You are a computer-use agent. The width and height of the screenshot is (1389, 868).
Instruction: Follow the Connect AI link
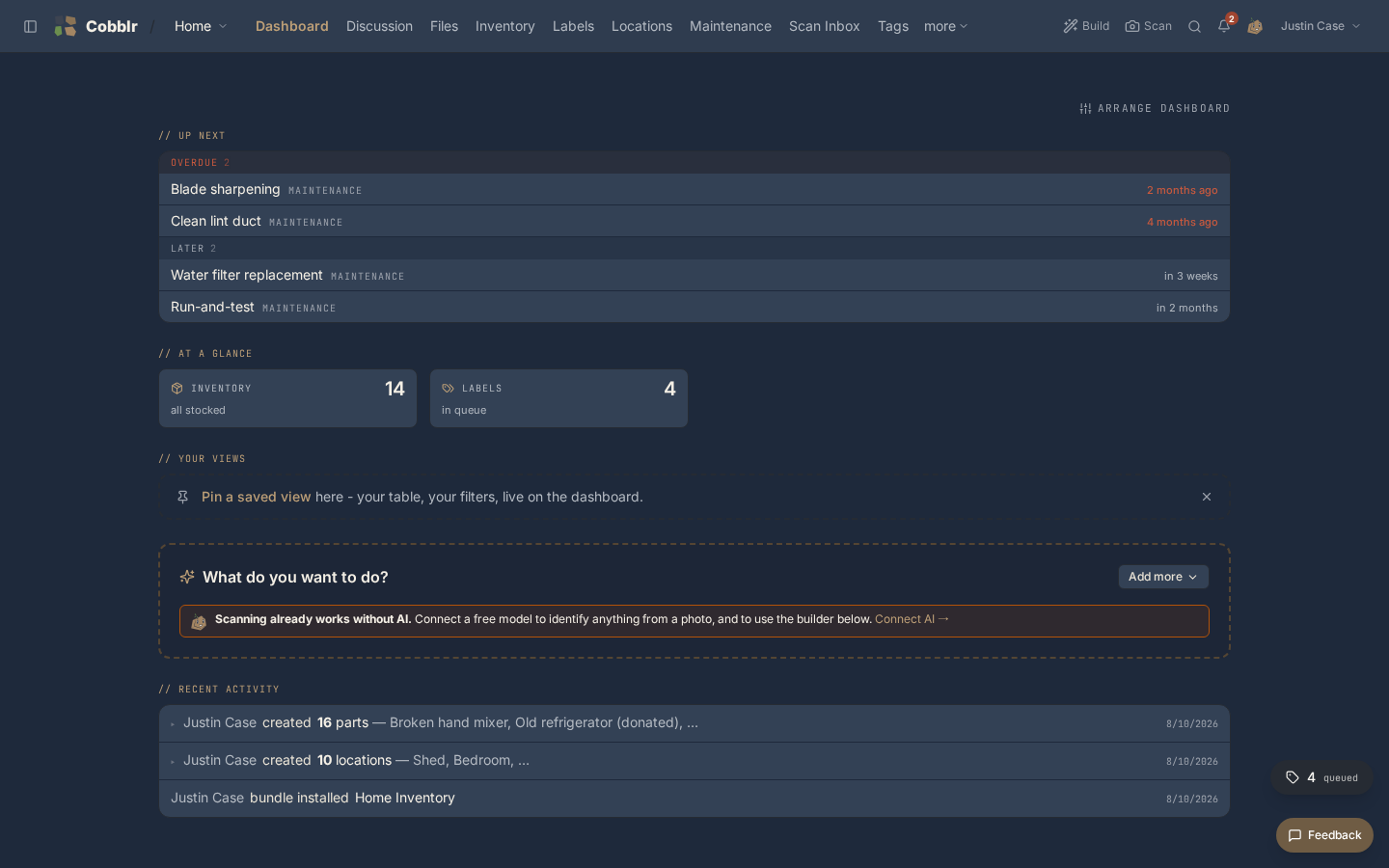pyautogui.click(x=912, y=619)
